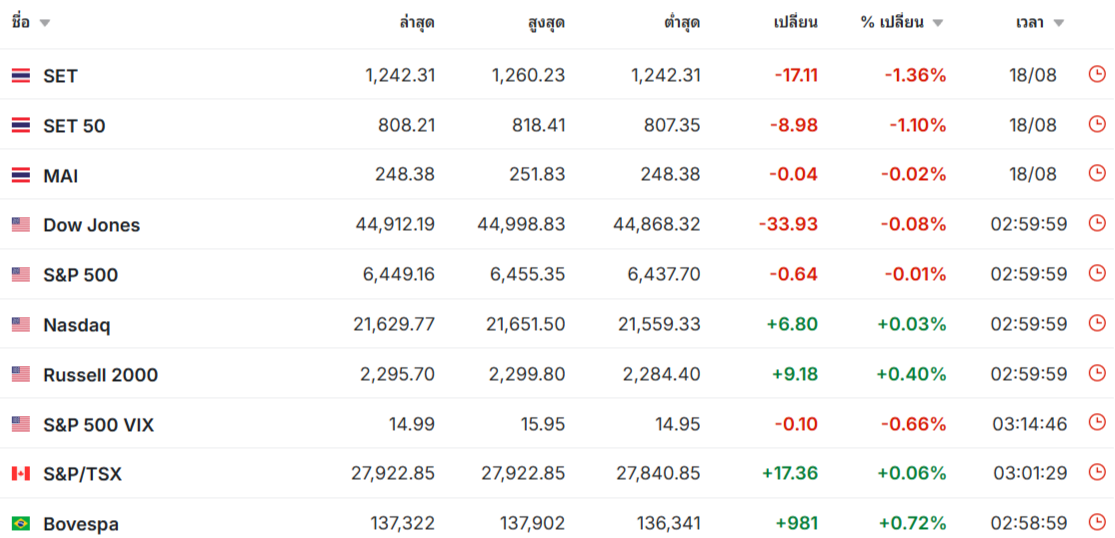Click the clock icon in Bovespa row
This screenshot has width=1115, height=538.
pos(1097,522)
